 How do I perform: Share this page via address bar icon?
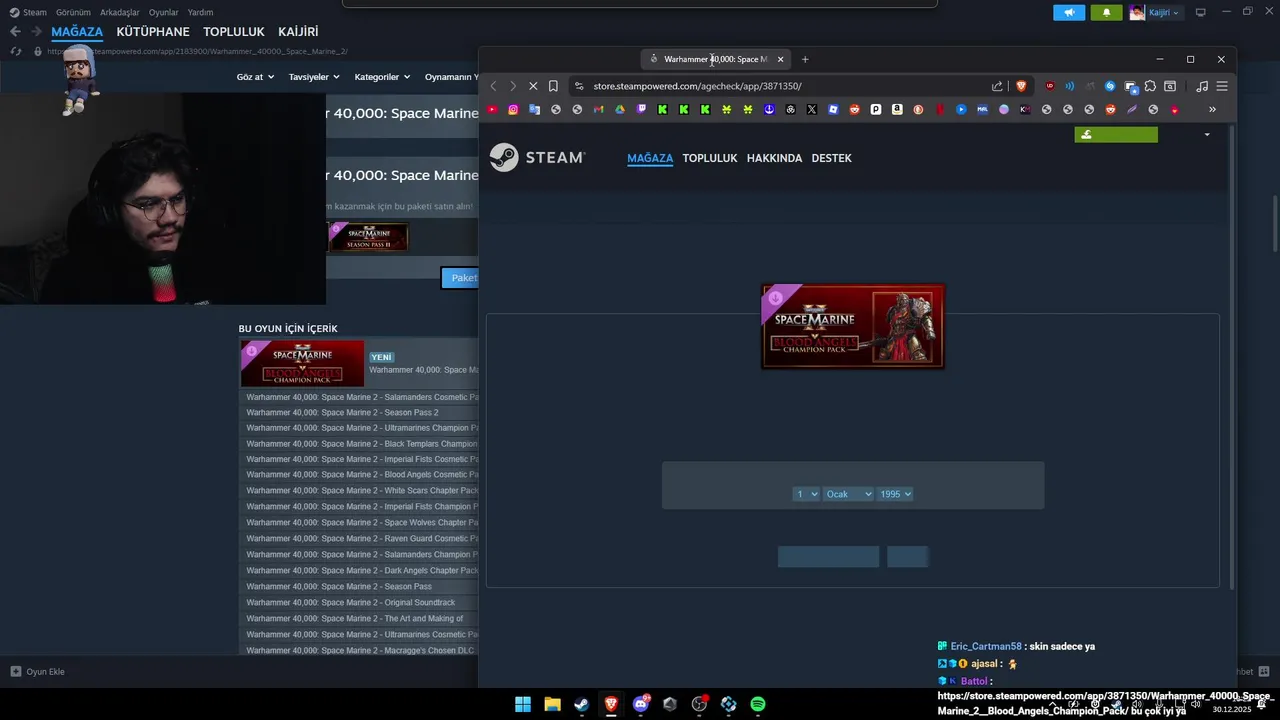(x=997, y=86)
